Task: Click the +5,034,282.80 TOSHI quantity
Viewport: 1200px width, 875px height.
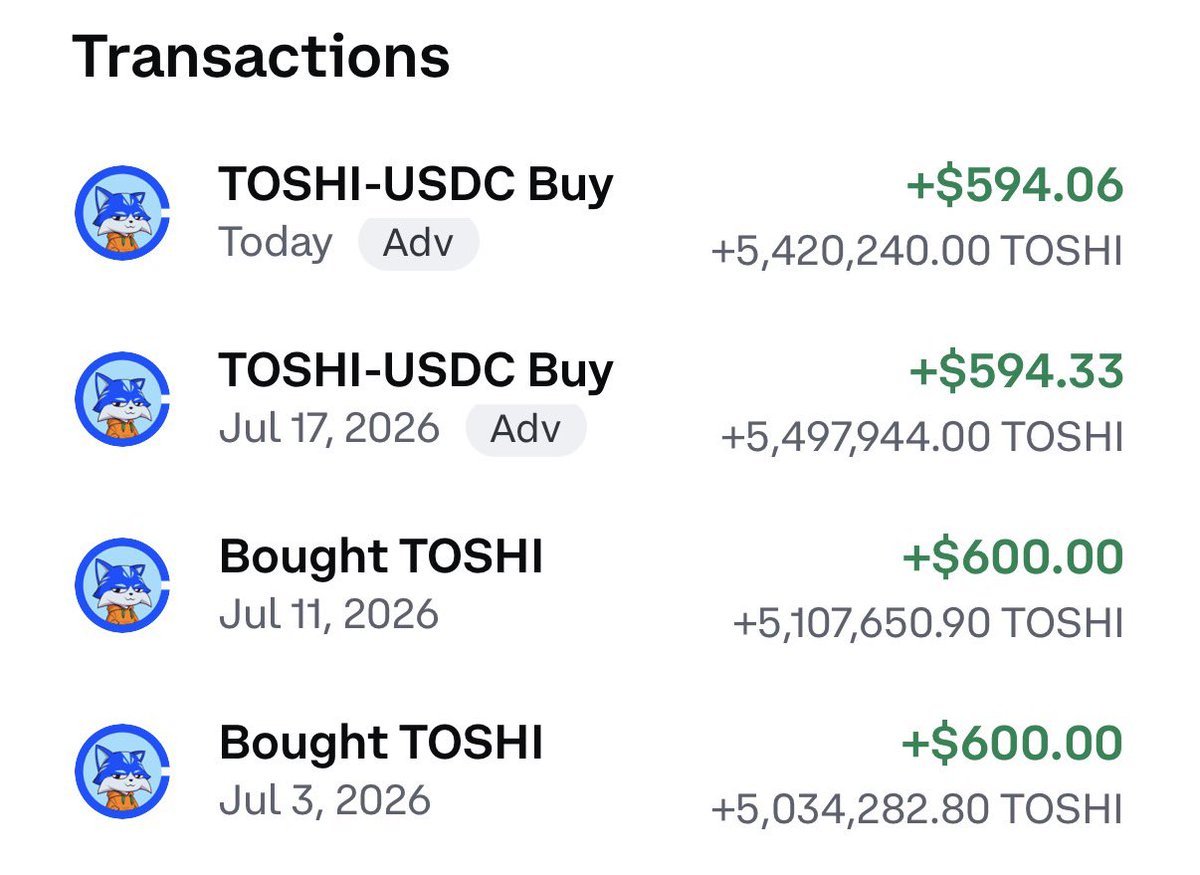Action: 917,809
